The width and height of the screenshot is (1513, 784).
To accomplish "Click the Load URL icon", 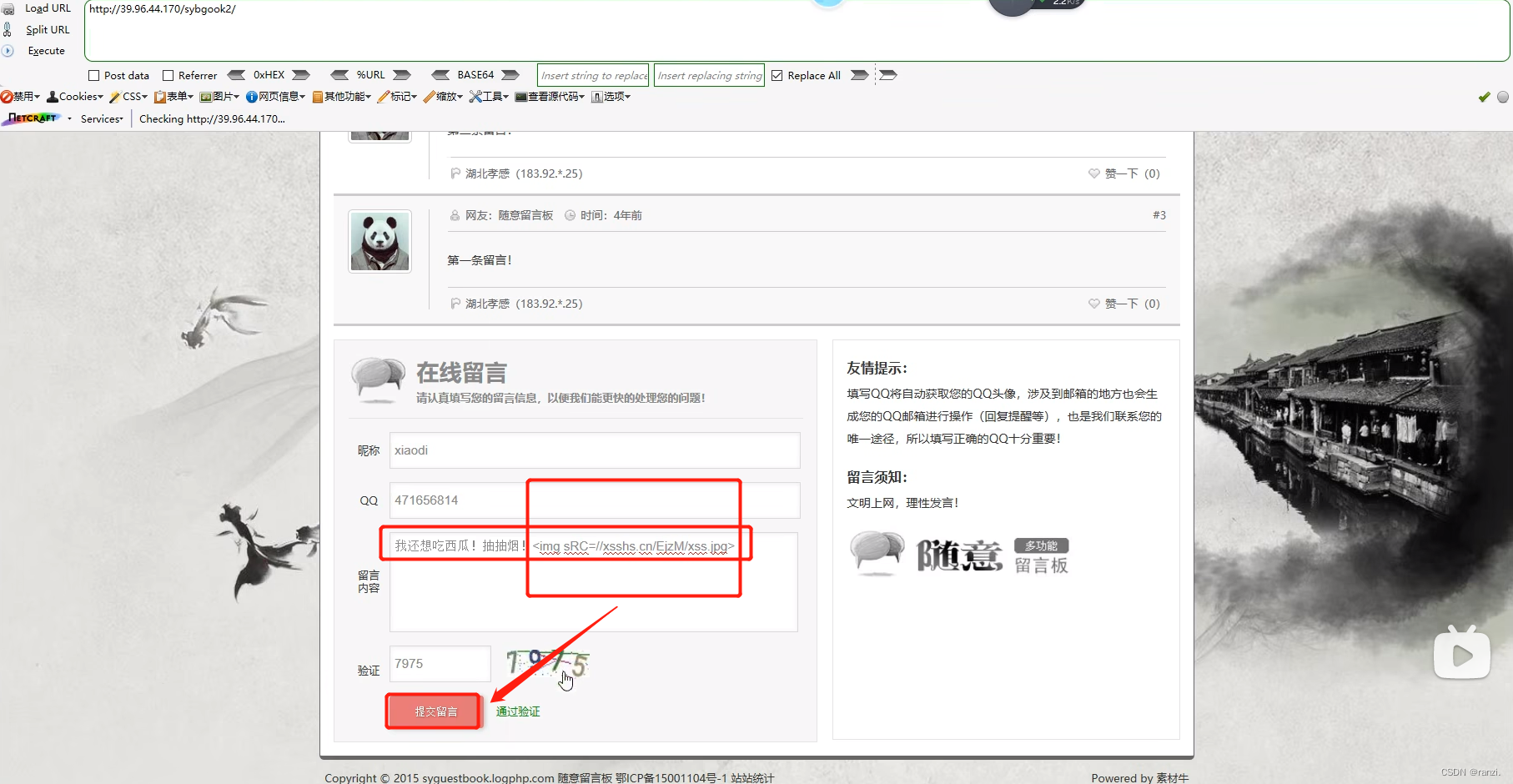I will point(8,8).
